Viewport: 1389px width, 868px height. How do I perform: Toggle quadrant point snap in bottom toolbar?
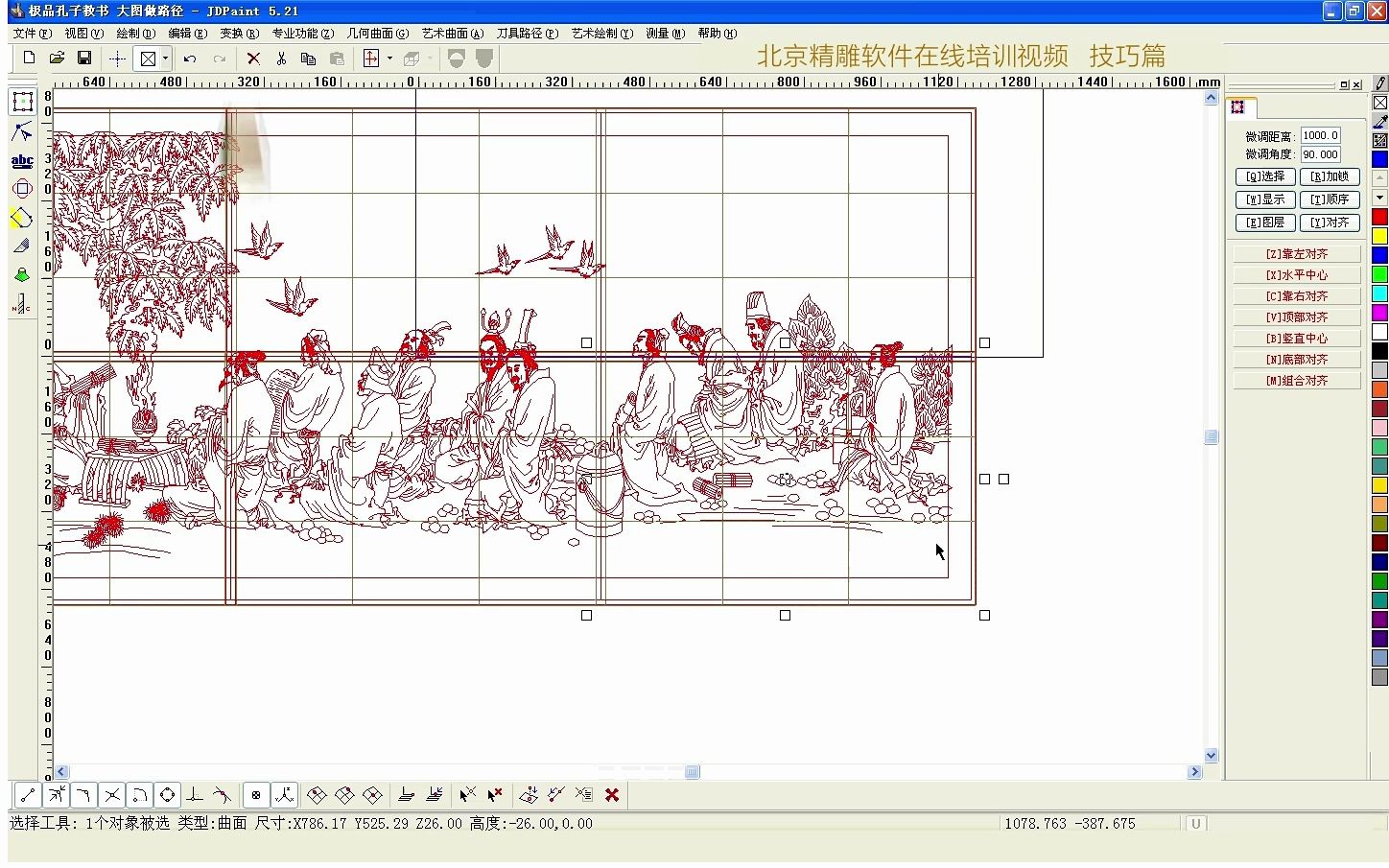pyautogui.click(x=168, y=795)
